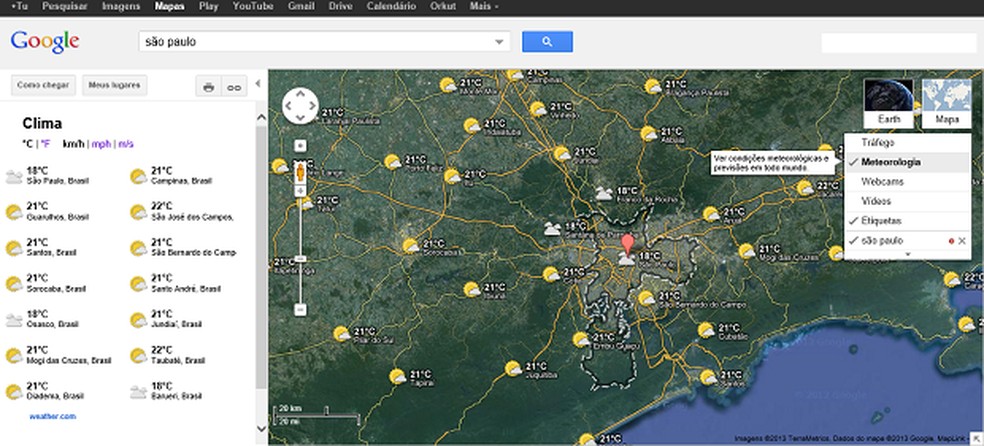The height and width of the screenshot is (446, 984).
Task: Select °C temperature unit
Action: (x=27, y=144)
